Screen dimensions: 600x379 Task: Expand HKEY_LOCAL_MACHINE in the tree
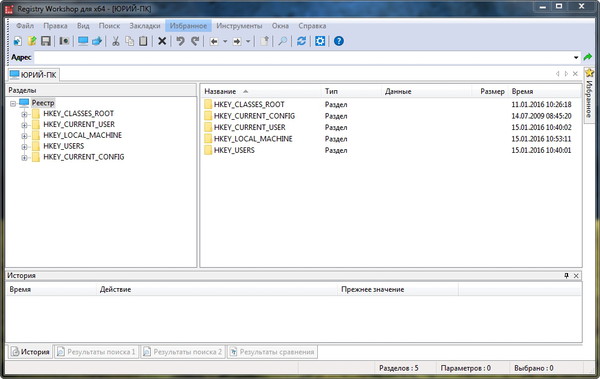[x=24, y=136]
